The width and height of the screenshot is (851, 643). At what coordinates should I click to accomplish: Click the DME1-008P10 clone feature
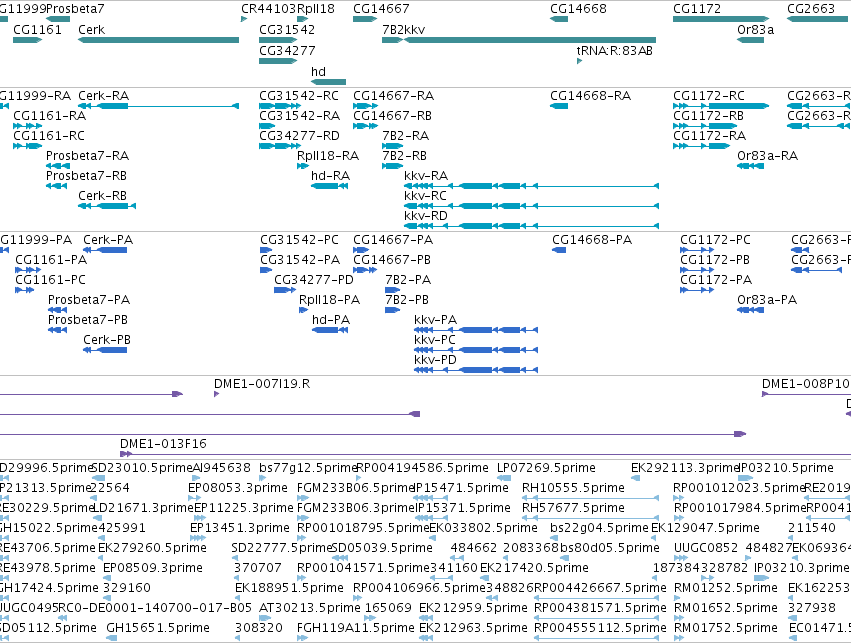tap(806, 394)
